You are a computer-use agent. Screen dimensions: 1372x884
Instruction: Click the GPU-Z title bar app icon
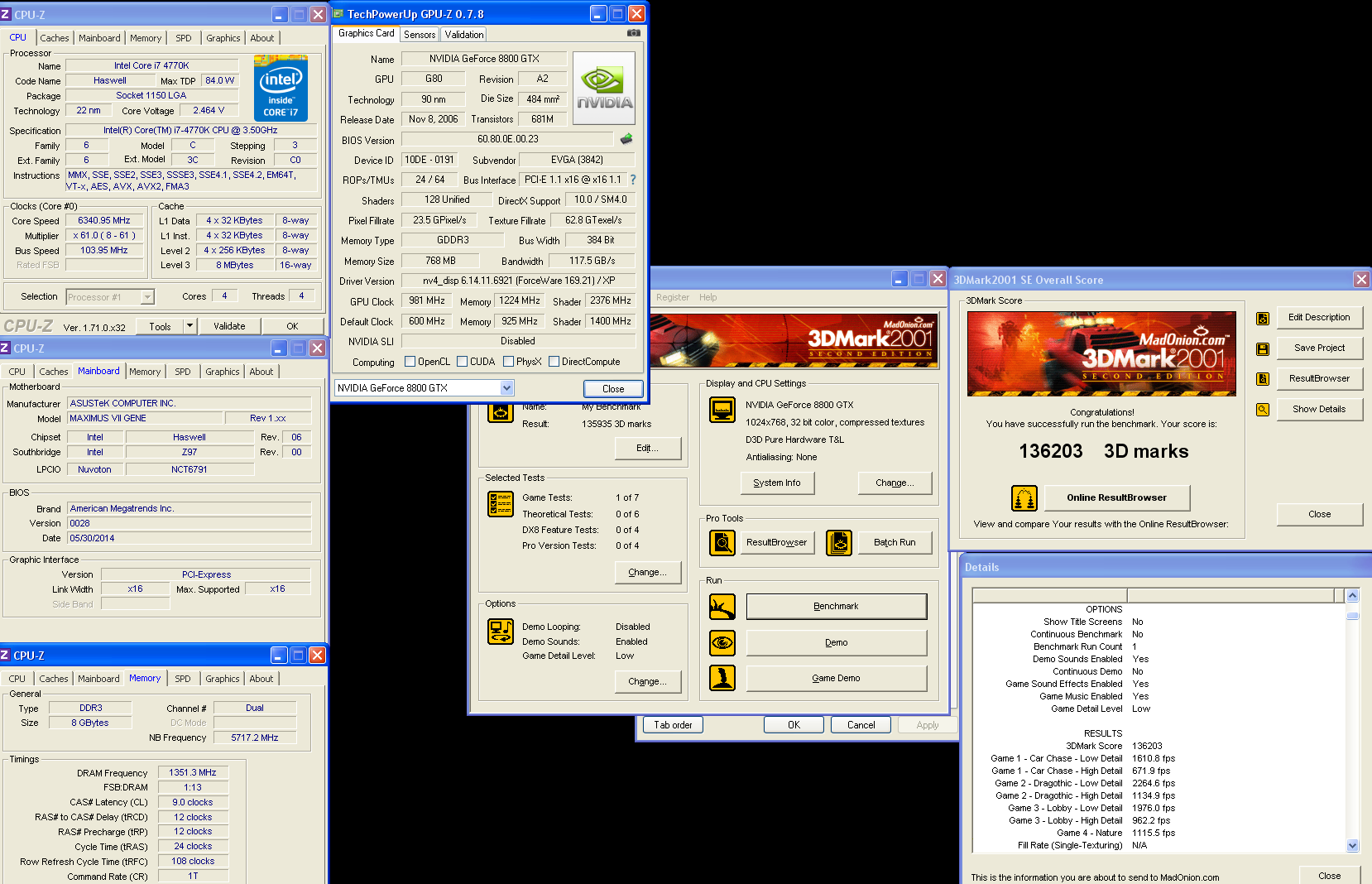coord(338,13)
